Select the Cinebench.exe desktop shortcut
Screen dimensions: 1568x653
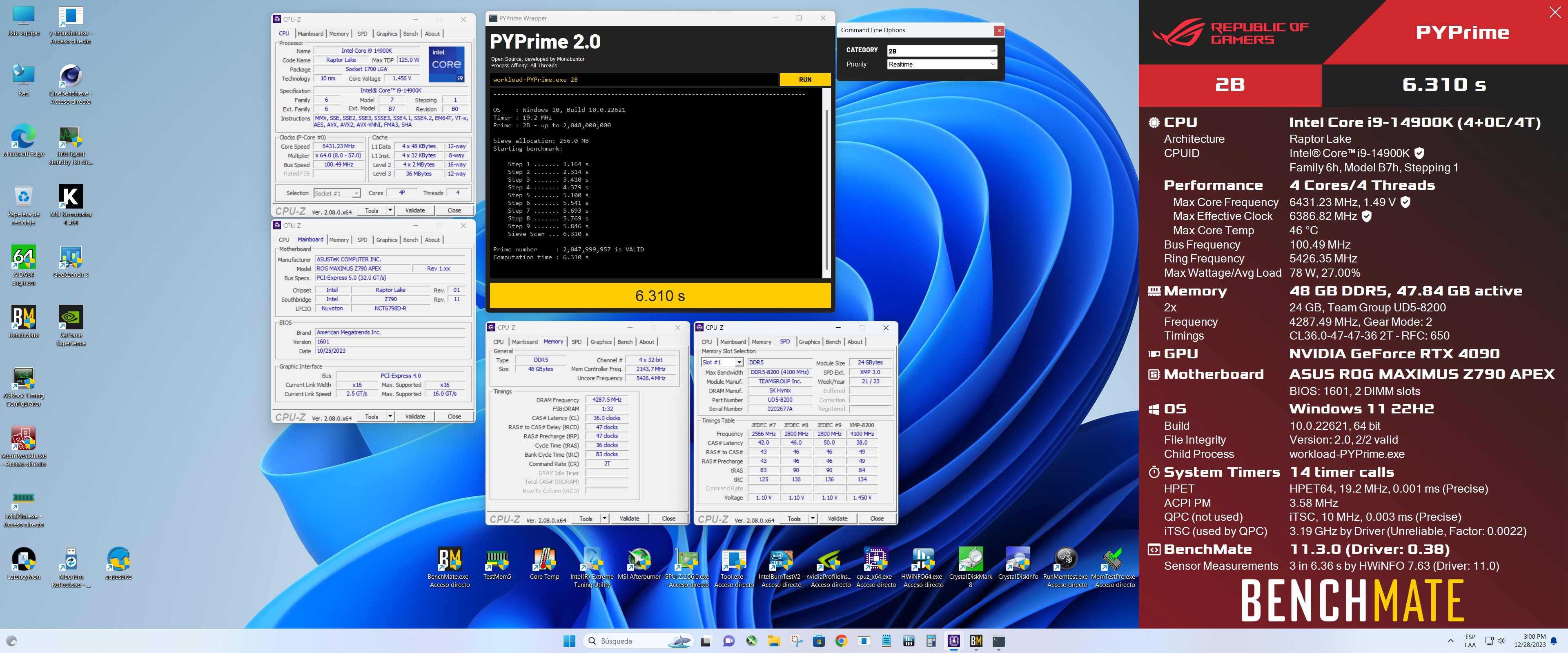(x=71, y=84)
